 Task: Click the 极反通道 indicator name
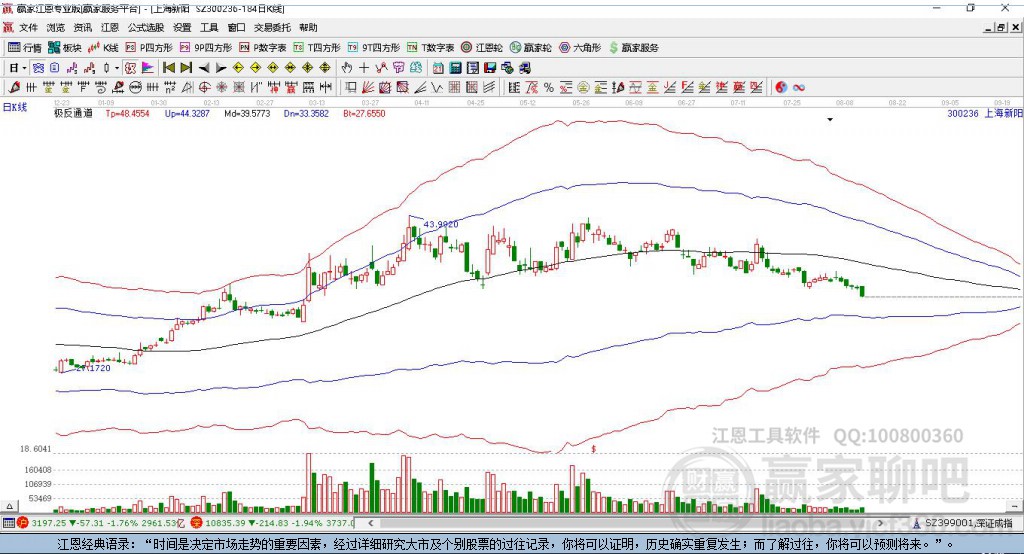tap(73, 113)
